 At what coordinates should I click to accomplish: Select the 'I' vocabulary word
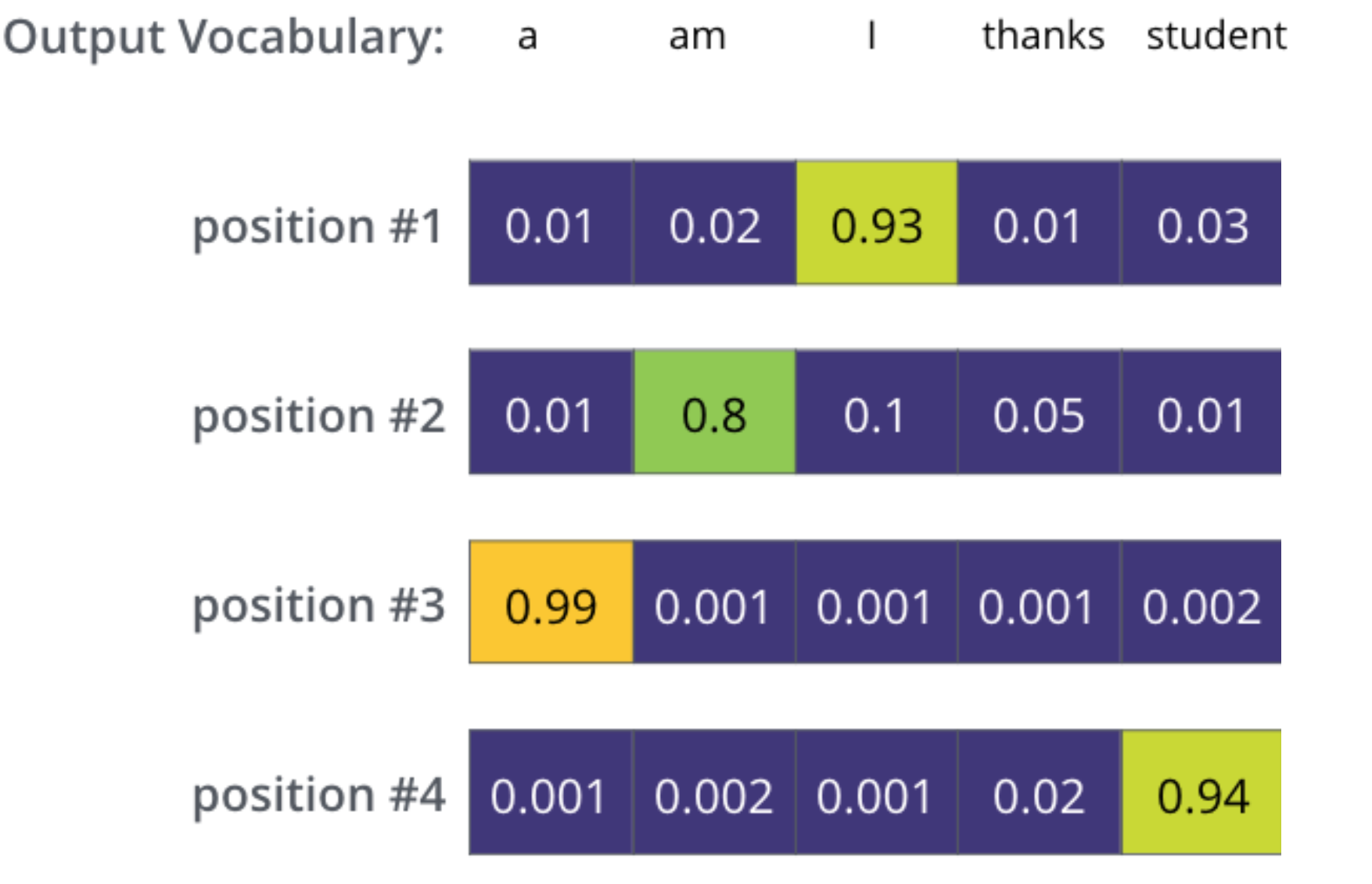pyautogui.click(x=871, y=36)
